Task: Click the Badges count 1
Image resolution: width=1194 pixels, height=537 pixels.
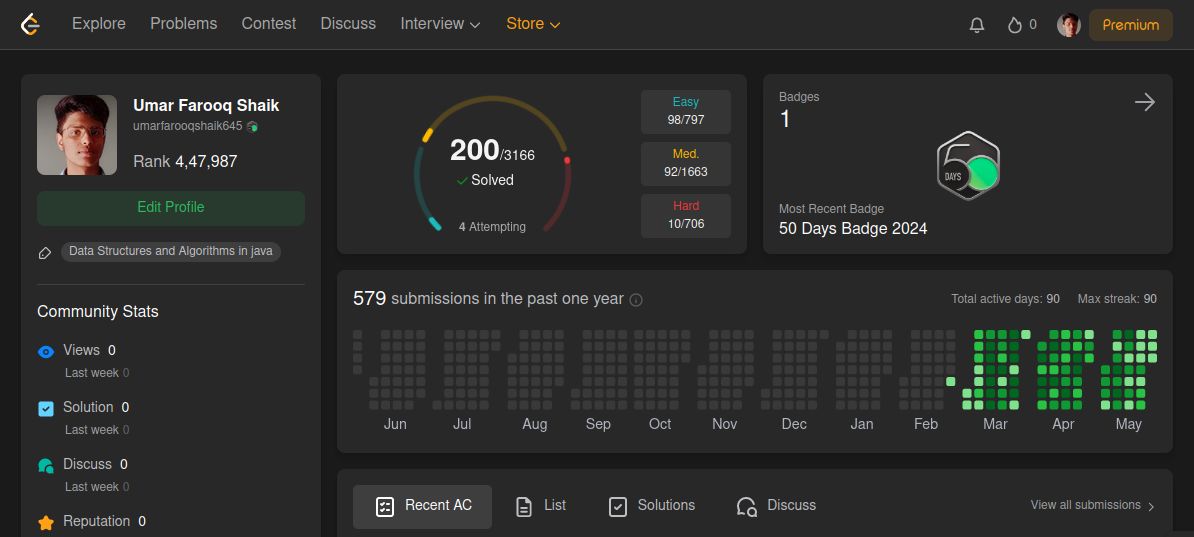Action: click(x=785, y=120)
